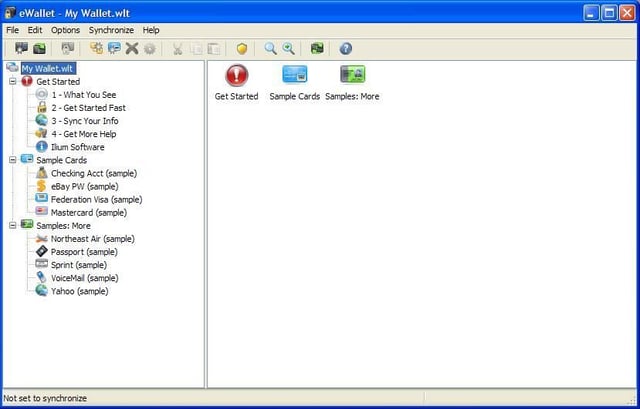640x409 pixels.
Task: Open the Edit menu
Action: pos(35,30)
